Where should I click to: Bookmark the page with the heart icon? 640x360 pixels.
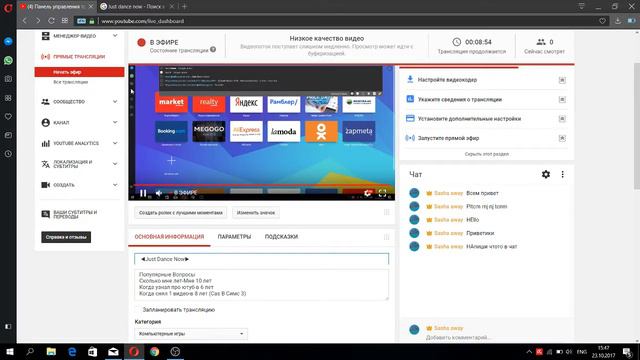point(602,21)
